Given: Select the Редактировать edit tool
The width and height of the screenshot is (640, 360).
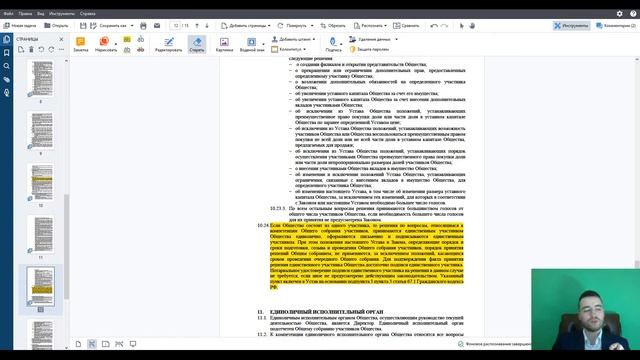Looking at the screenshot, I should point(169,44).
